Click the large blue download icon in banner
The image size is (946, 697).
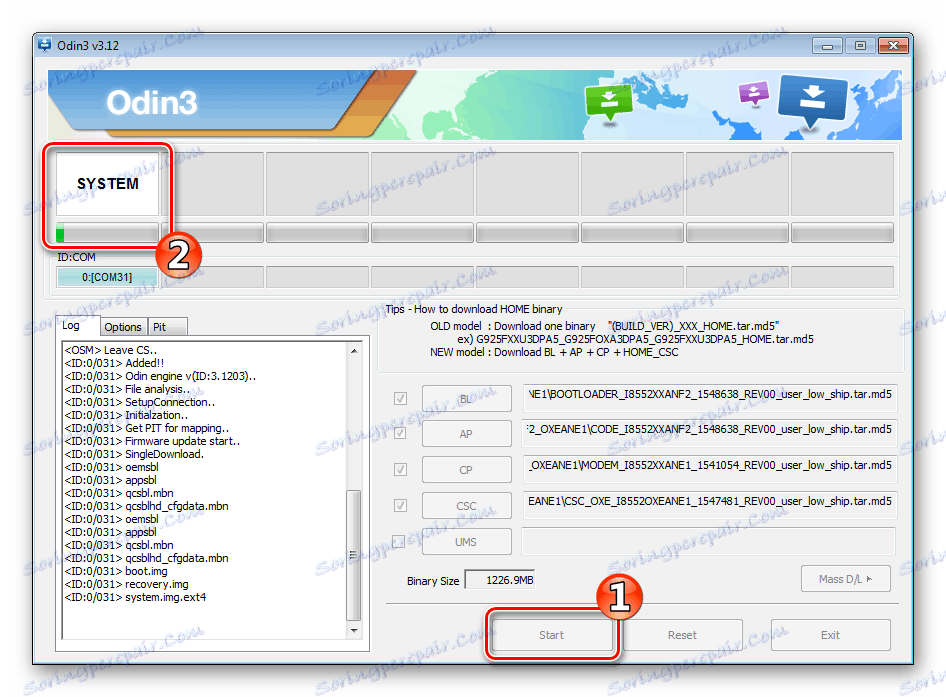coord(812,101)
